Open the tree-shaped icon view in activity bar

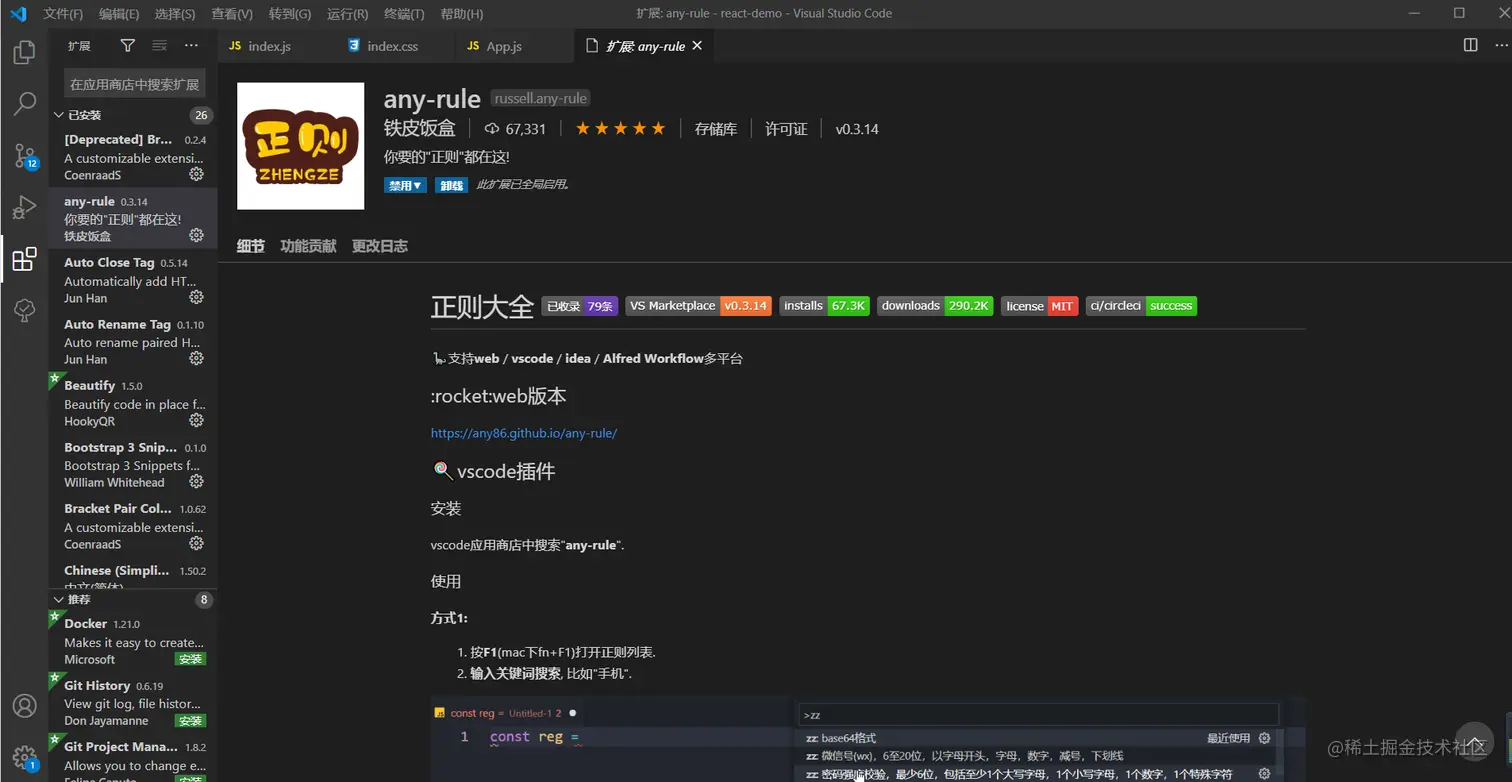coord(24,311)
